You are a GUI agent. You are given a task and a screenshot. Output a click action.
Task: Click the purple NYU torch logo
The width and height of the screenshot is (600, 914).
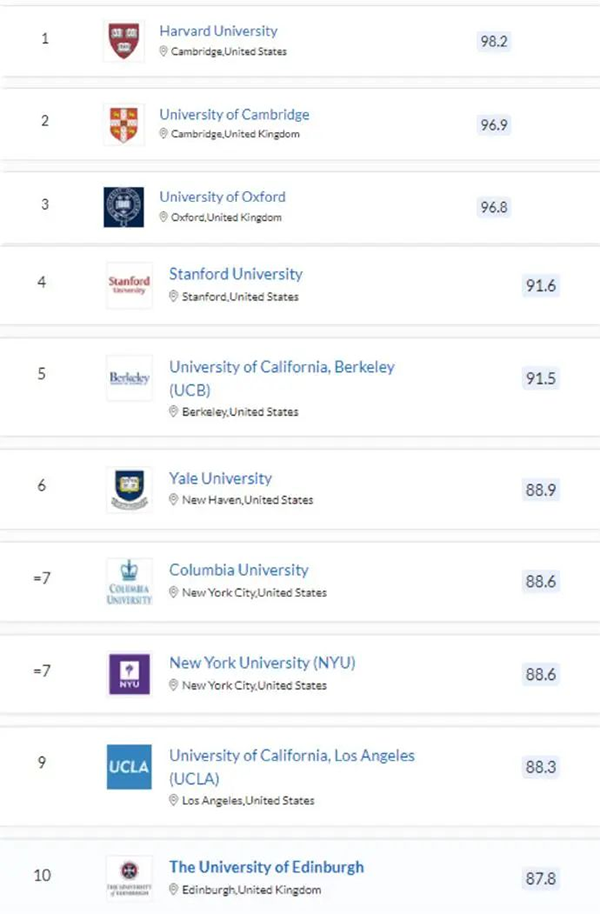pyautogui.click(x=129, y=674)
